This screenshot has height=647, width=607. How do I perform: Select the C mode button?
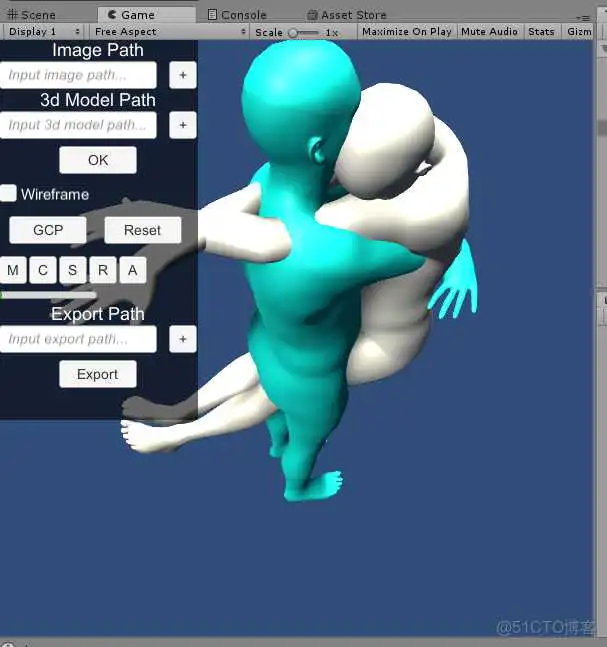(43, 270)
